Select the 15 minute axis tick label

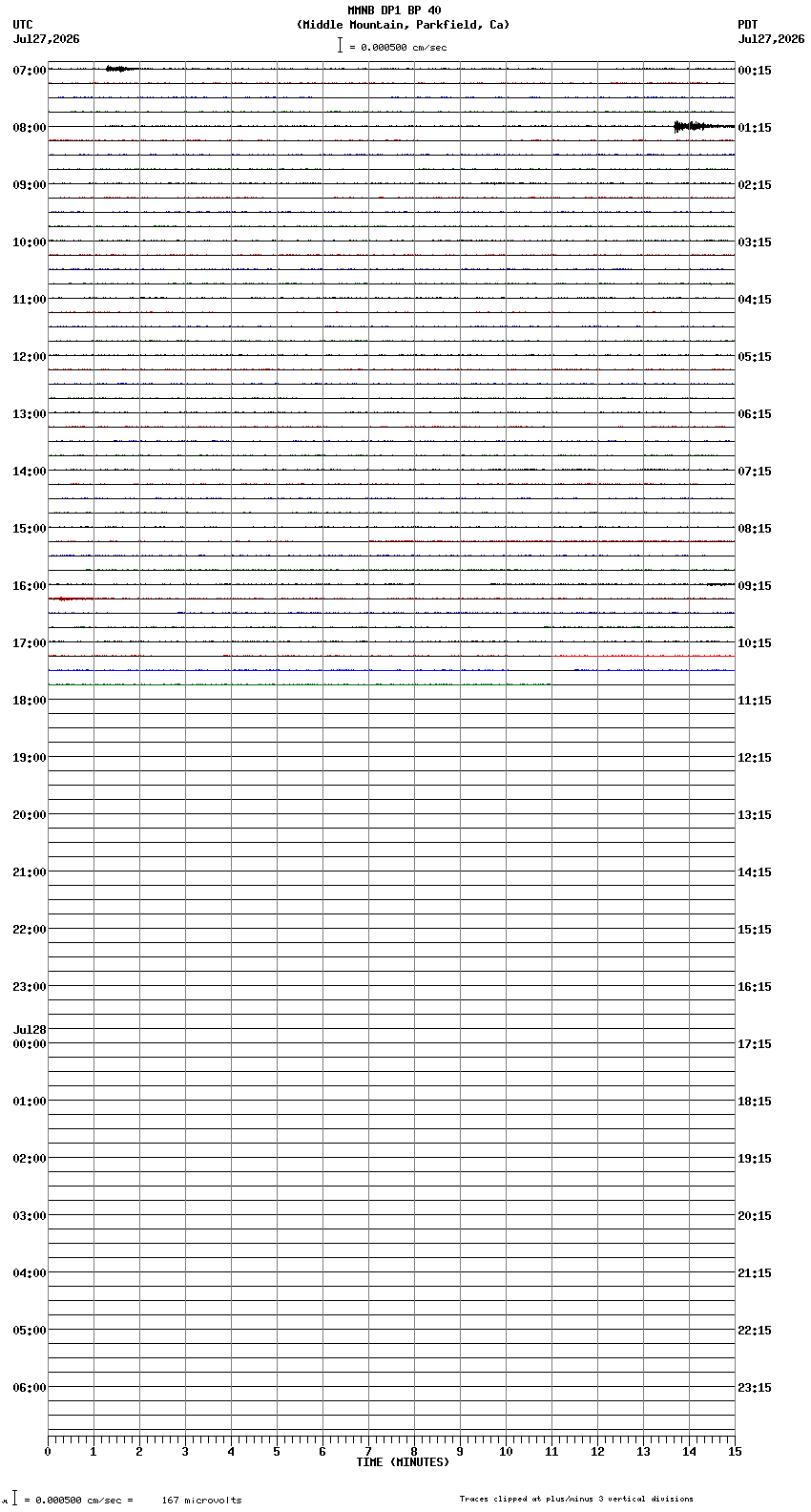pos(735,1452)
